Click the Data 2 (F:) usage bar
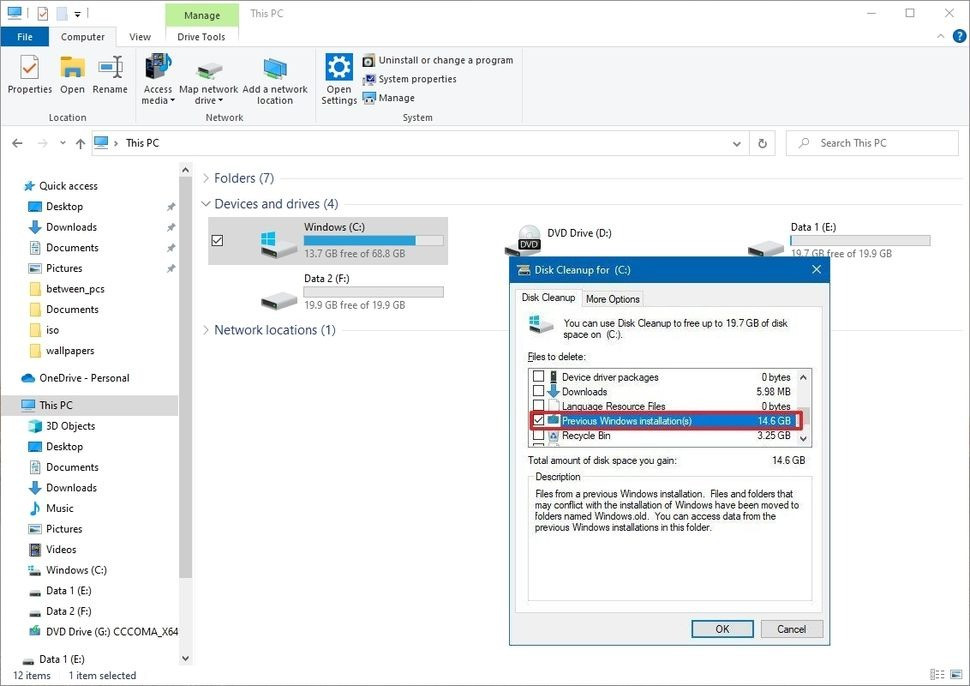Image resolution: width=970 pixels, height=686 pixels. (x=373, y=292)
